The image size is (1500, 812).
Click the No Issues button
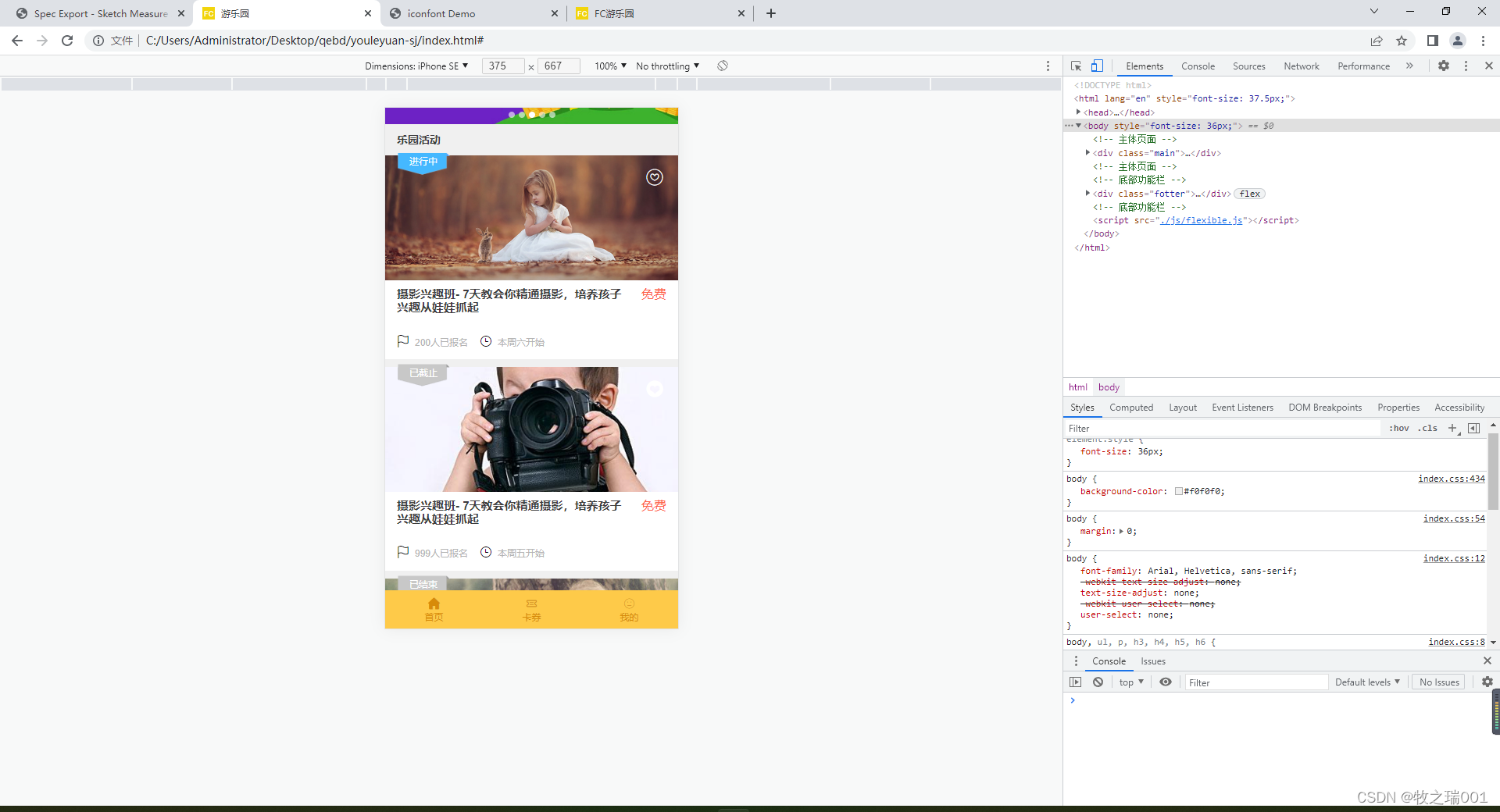tap(1439, 682)
